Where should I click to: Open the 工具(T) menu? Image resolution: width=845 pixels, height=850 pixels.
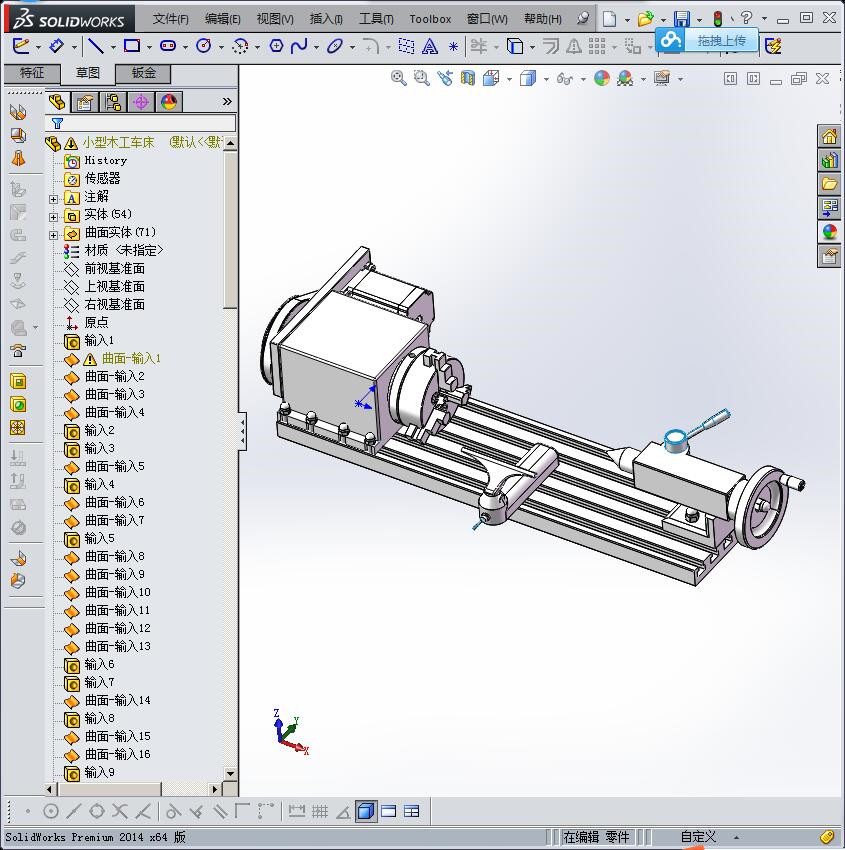click(376, 19)
